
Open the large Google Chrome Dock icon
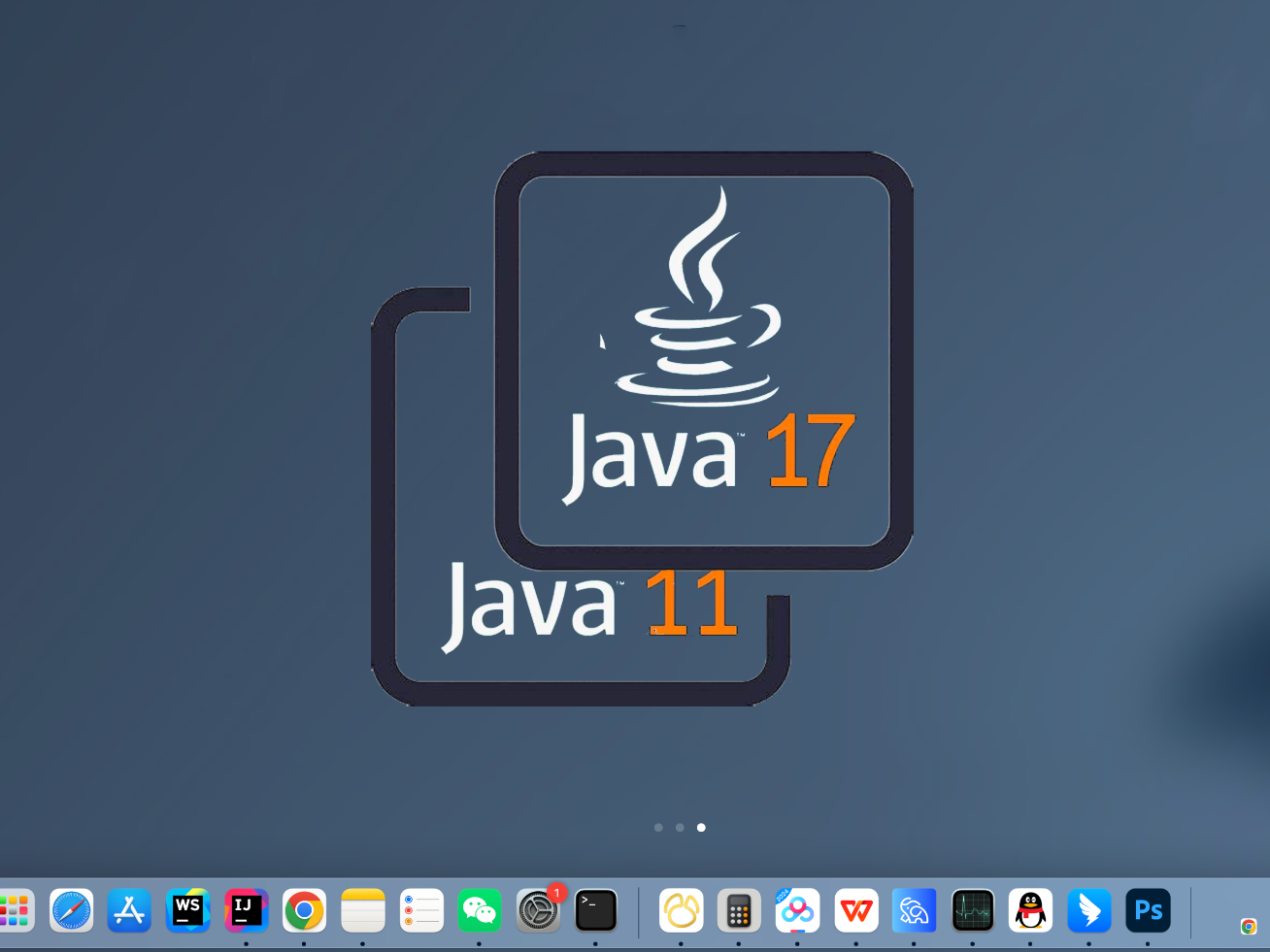tap(304, 910)
